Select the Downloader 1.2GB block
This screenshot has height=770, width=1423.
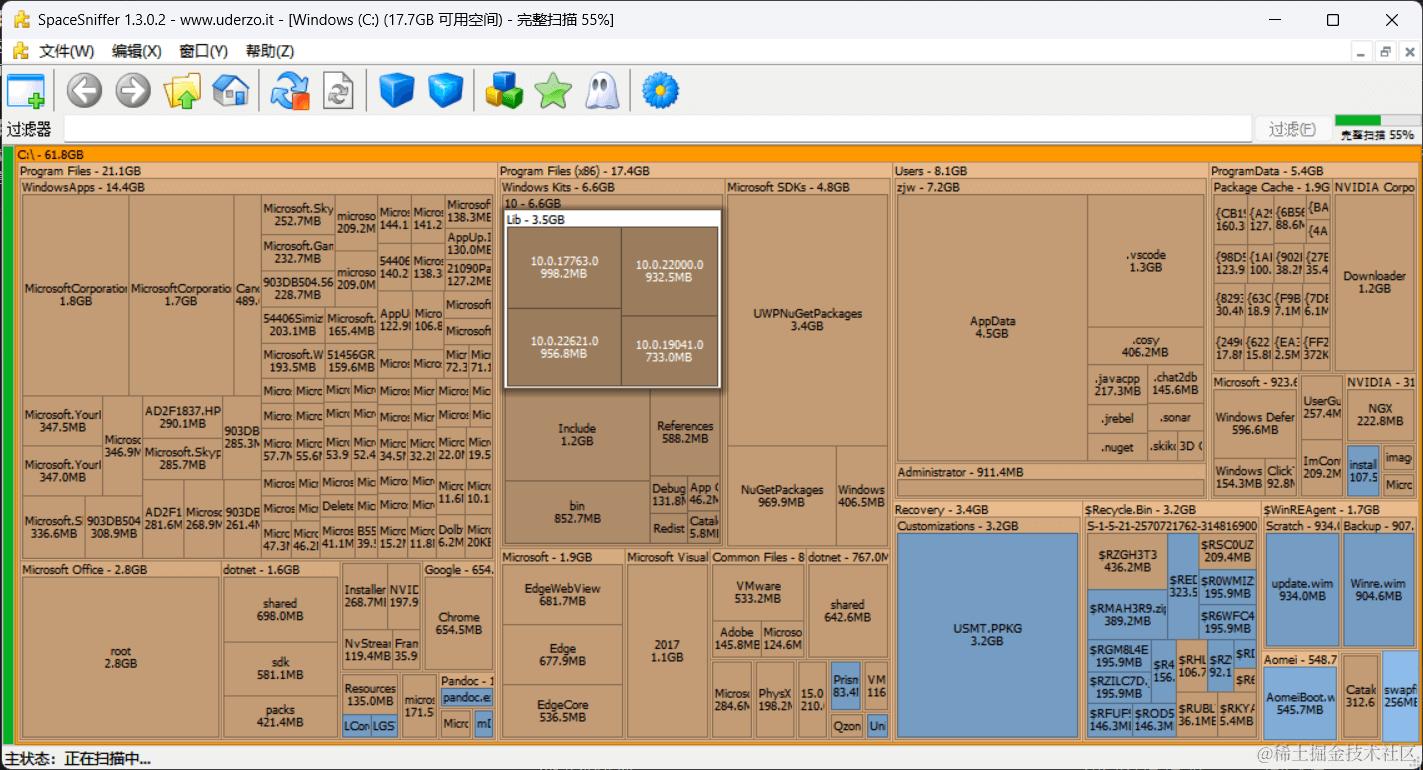click(x=1374, y=282)
